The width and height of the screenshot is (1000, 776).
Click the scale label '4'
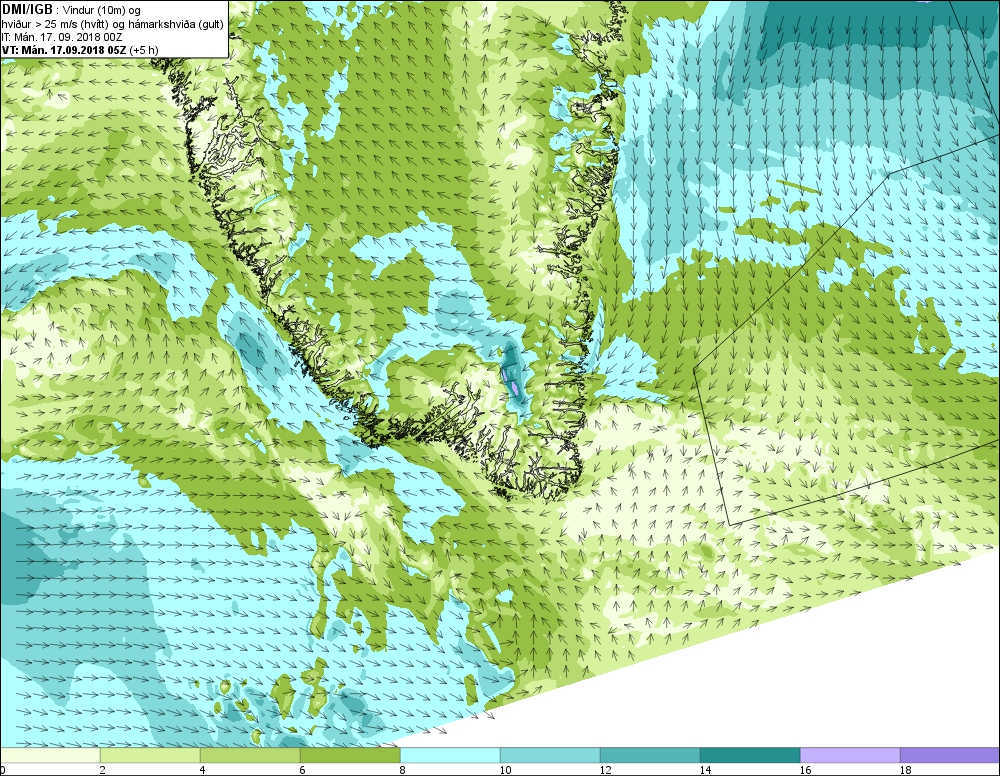[203, 770]
